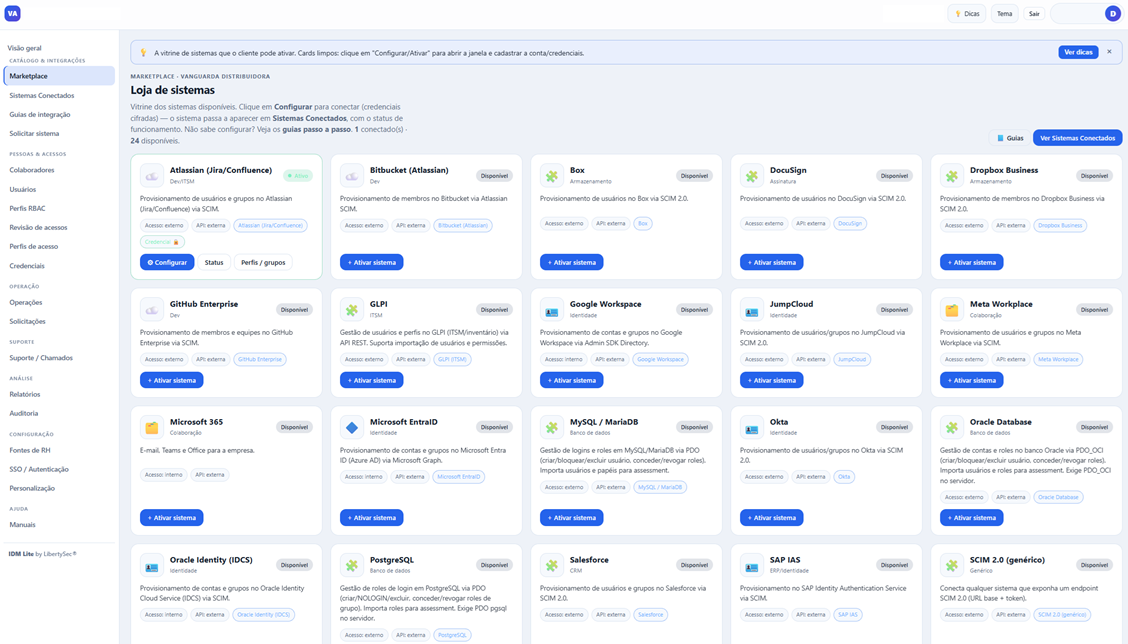This screenshot has height=644, width=1128.
Task: Open Credenciais in sidebar
Action: click(59, 266)
